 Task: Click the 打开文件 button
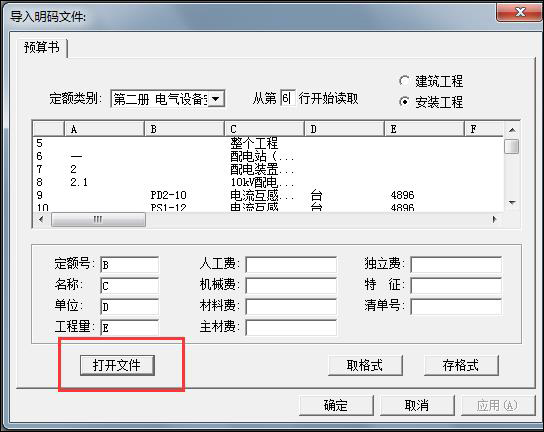tap(117, 365)
